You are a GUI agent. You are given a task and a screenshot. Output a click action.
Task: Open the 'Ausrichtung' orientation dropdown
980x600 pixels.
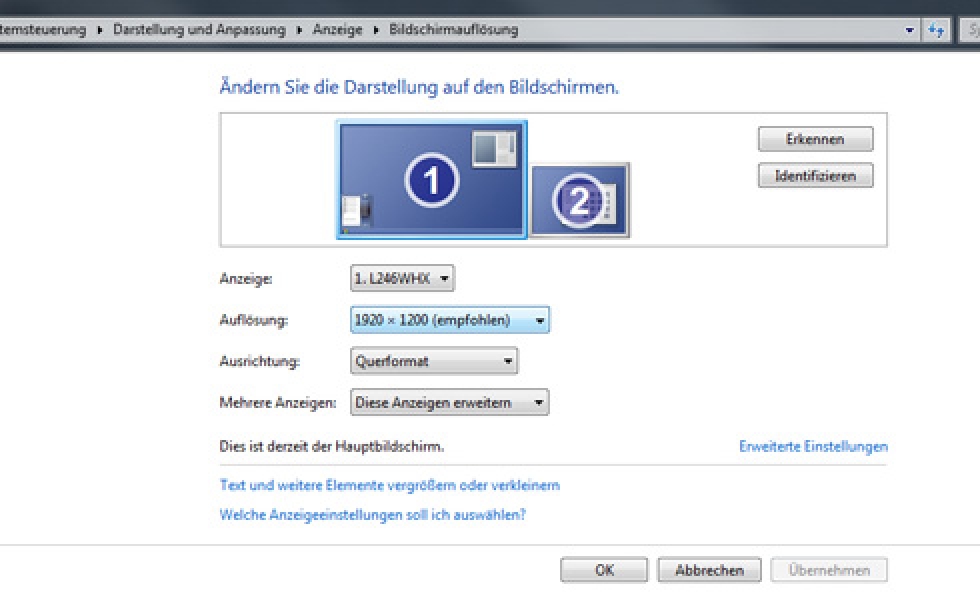434,361
